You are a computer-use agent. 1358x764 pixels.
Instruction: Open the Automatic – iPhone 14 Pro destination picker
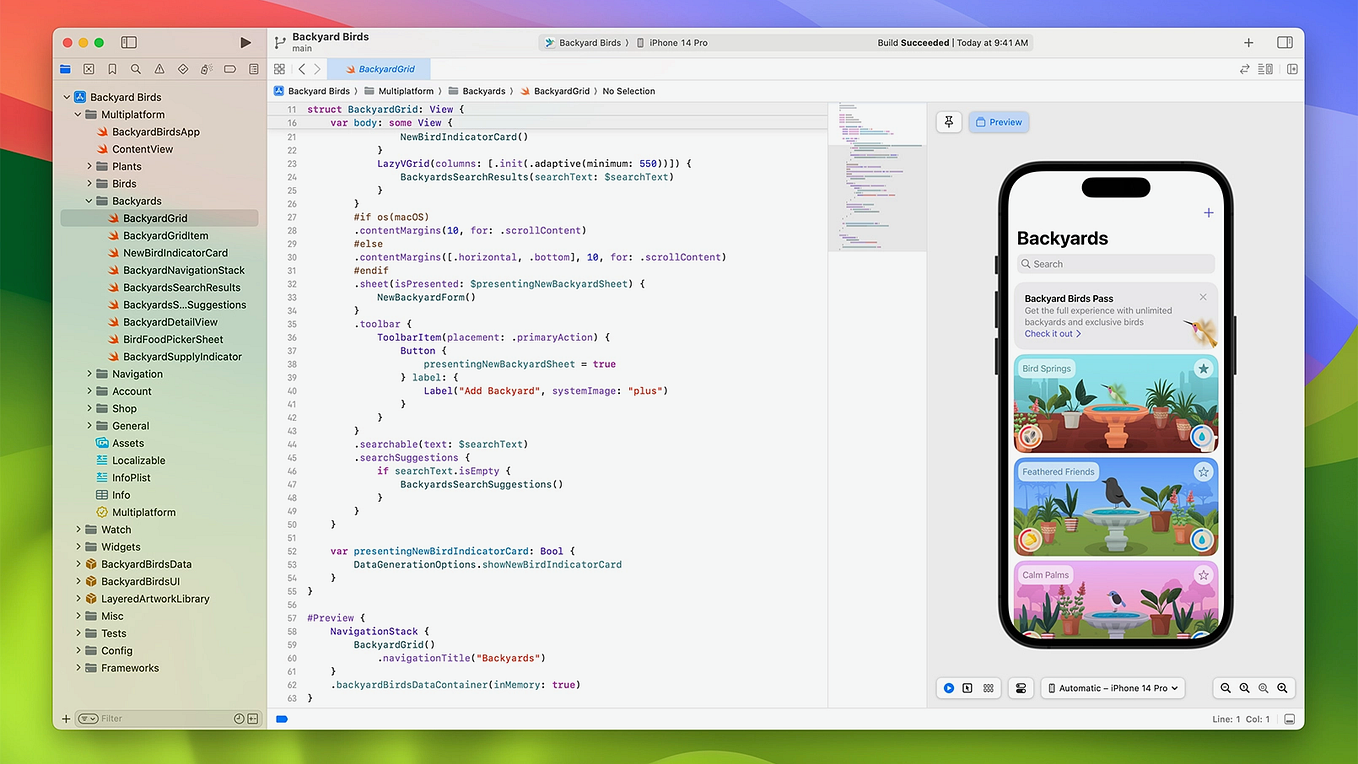coord(1112,688)
